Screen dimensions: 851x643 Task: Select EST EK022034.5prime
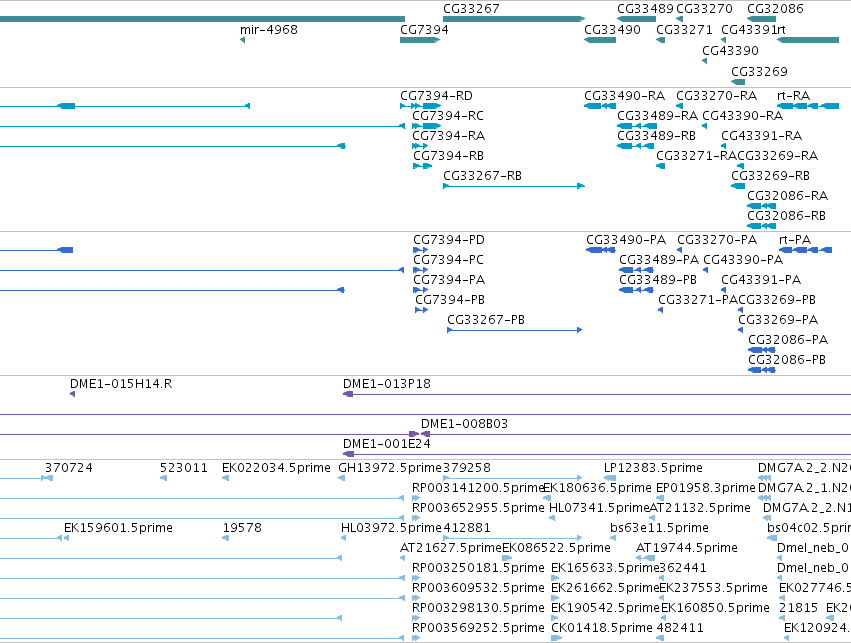276,468
